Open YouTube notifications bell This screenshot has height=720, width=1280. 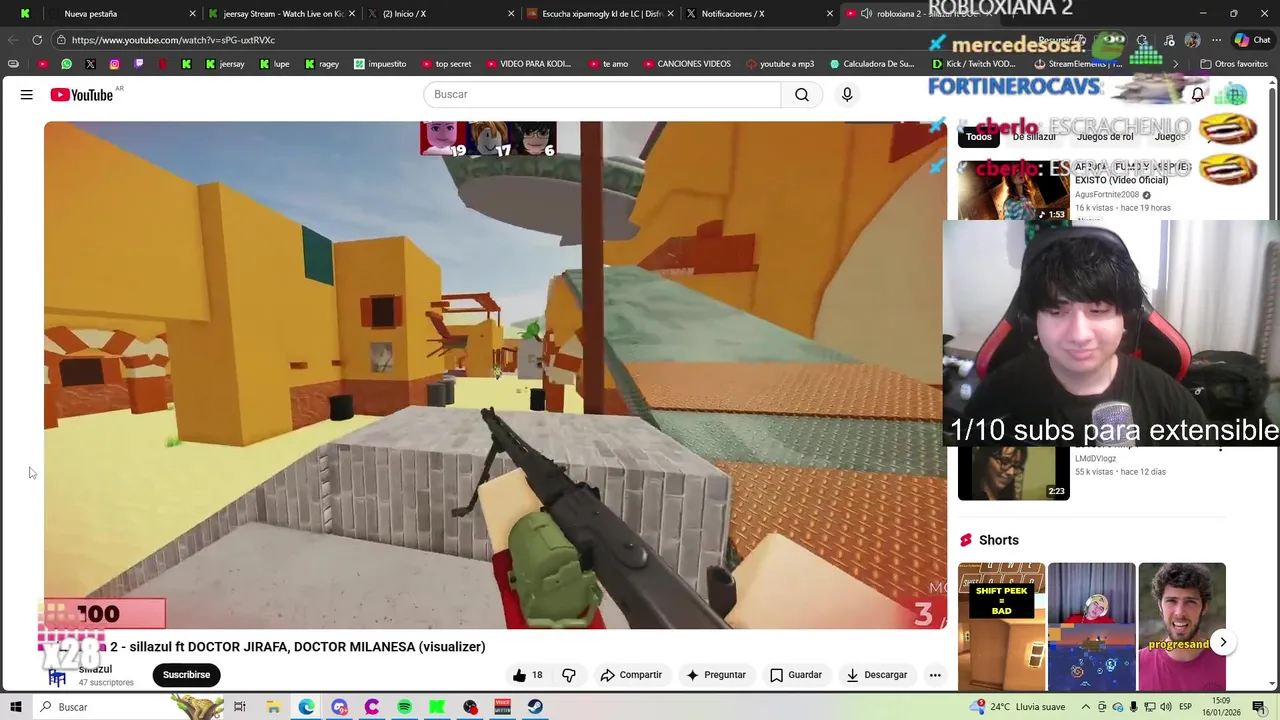[1197, 95]
